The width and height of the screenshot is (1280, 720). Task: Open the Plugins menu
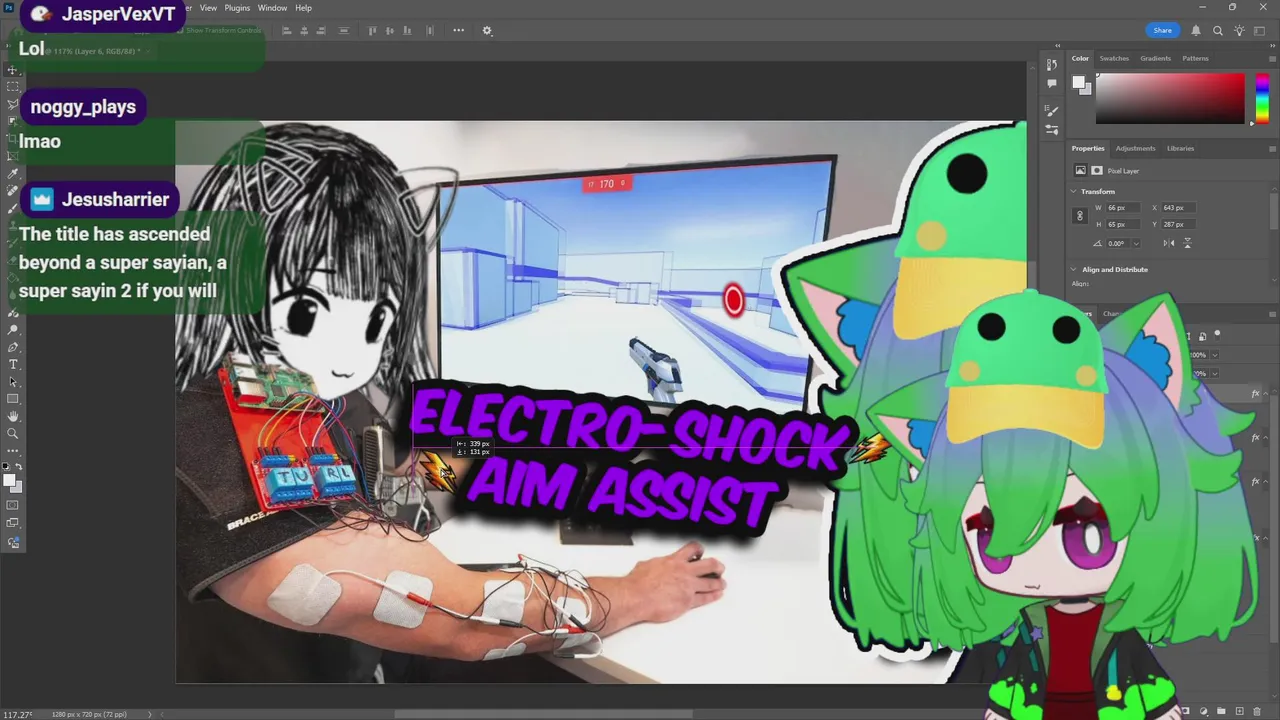237,8
